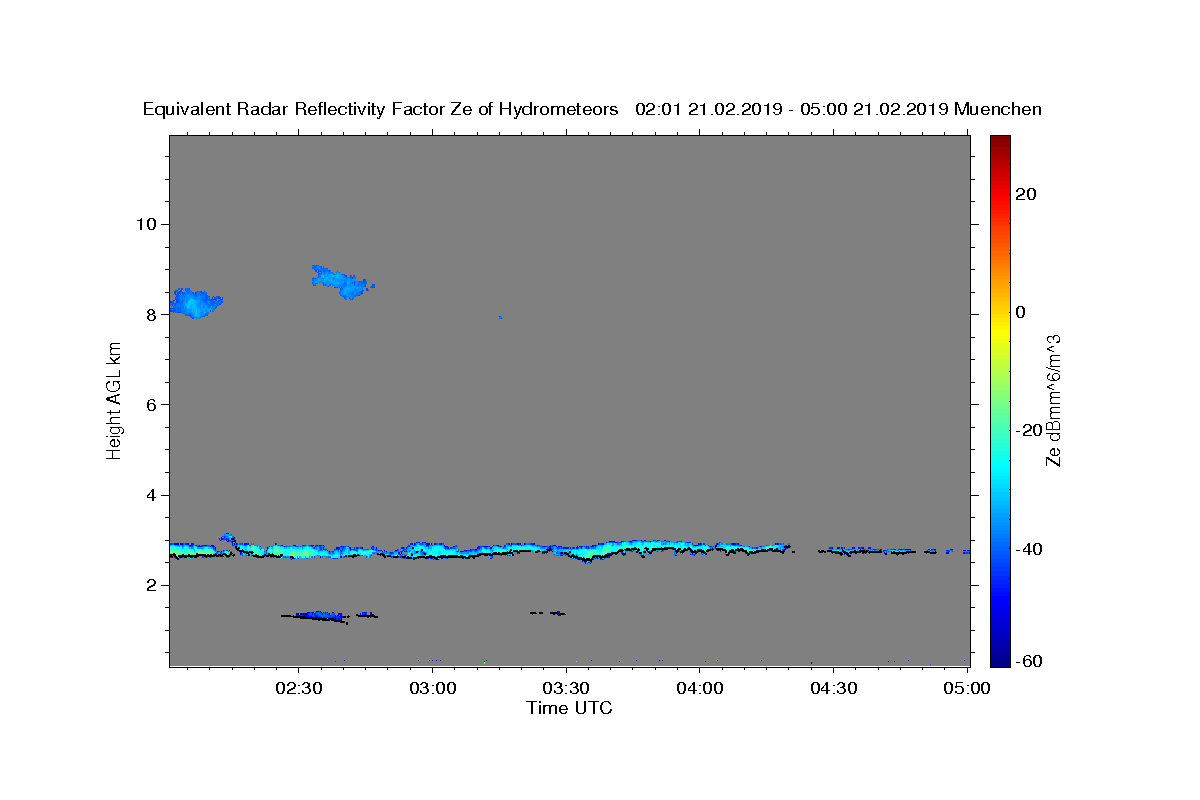Click the height tick label 2

click(x=152, y=586)
